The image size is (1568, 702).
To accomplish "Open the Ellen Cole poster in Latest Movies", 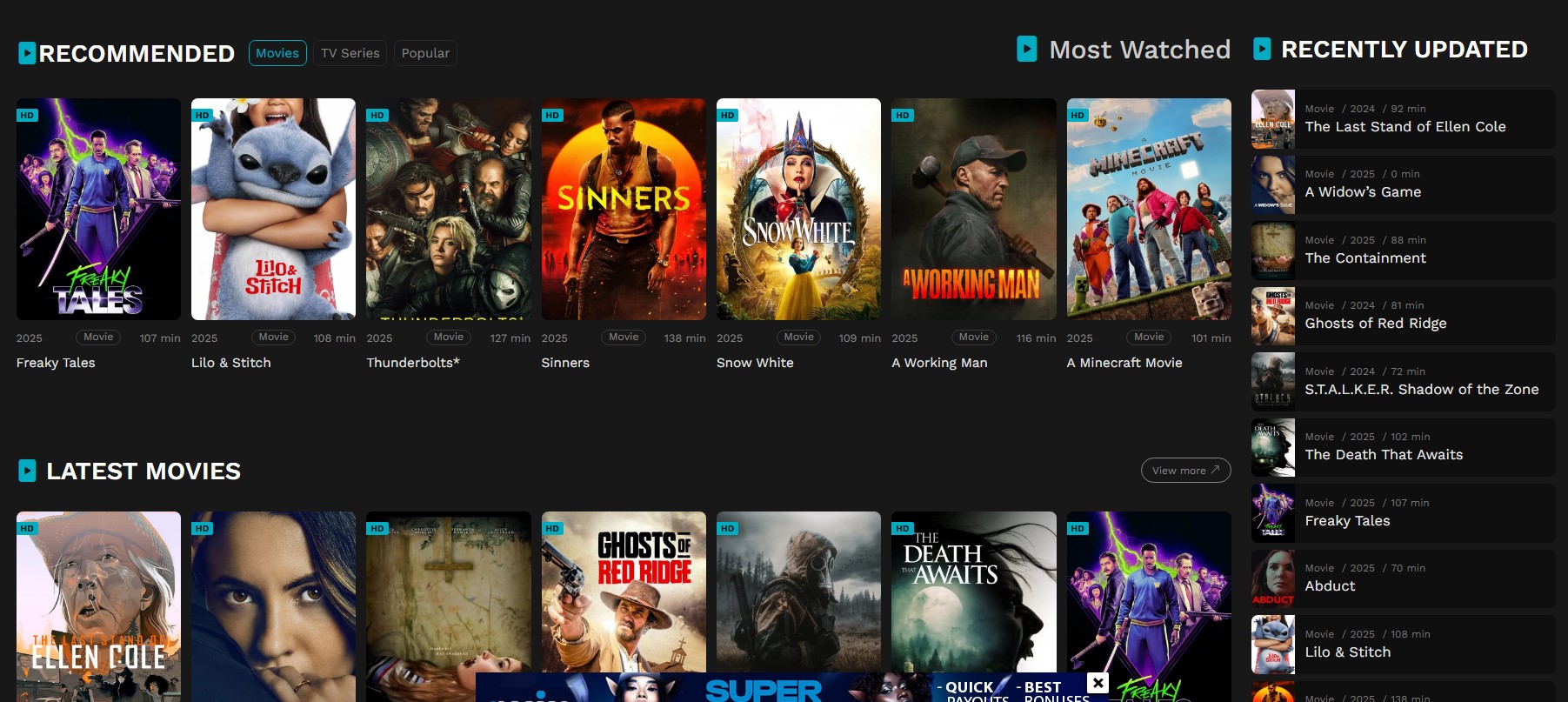I will click(x=98, y=606).
